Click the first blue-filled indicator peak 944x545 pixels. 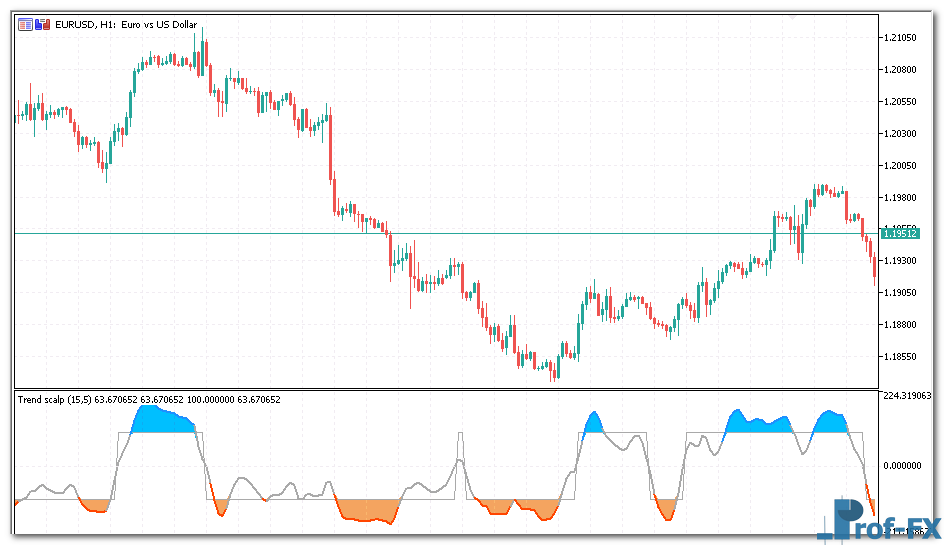click(160, 420)
